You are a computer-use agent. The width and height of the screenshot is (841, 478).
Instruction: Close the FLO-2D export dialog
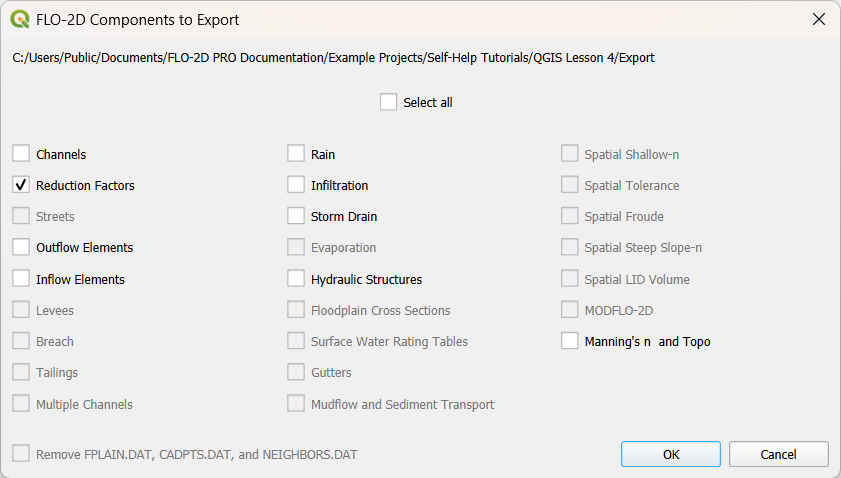[x=819, y=20]
